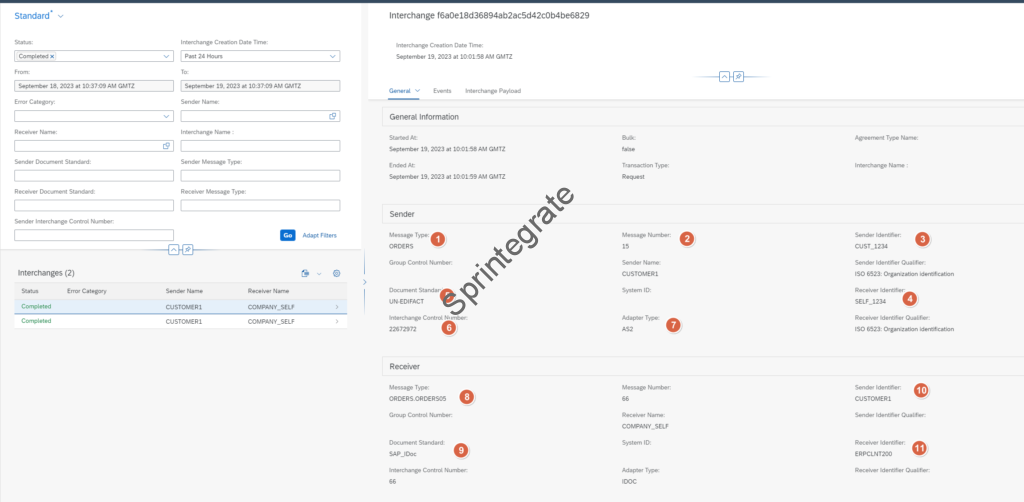Click the Adapt Filters link
This screenshot has width=1024, height=502.
click(x=319, y=235)
